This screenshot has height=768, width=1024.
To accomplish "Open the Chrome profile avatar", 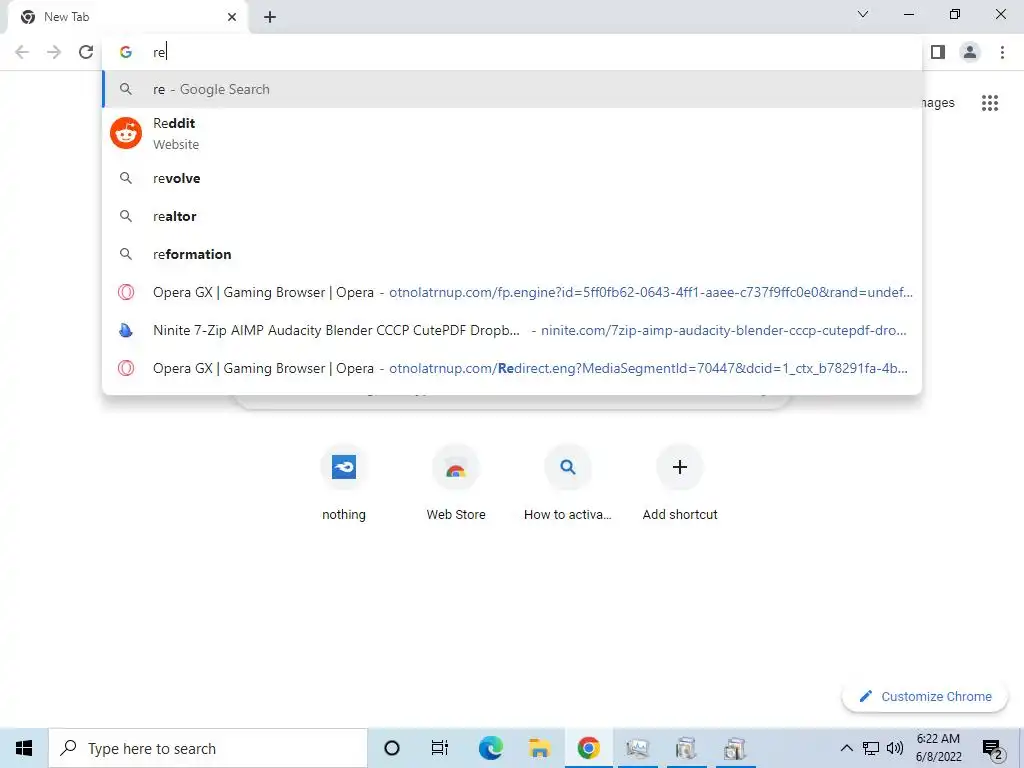I will click(970, 52).
